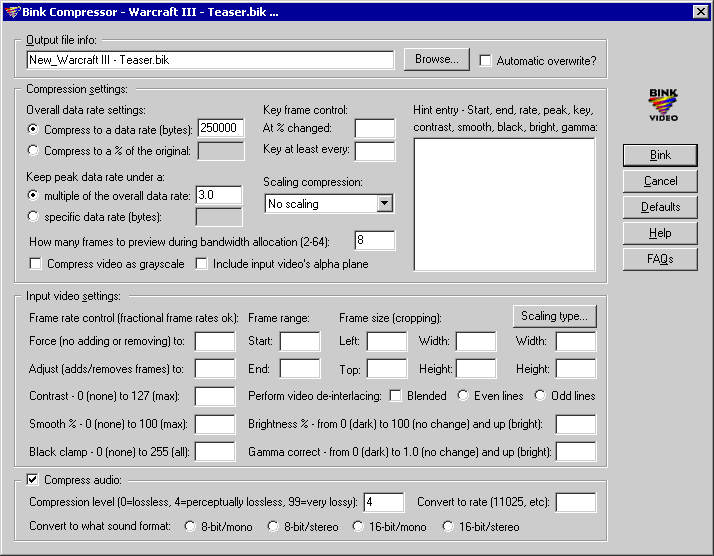The image size is (714, 556).
Task: Click the scaling Height field under Scaling type
Action: tap(576, 369)
